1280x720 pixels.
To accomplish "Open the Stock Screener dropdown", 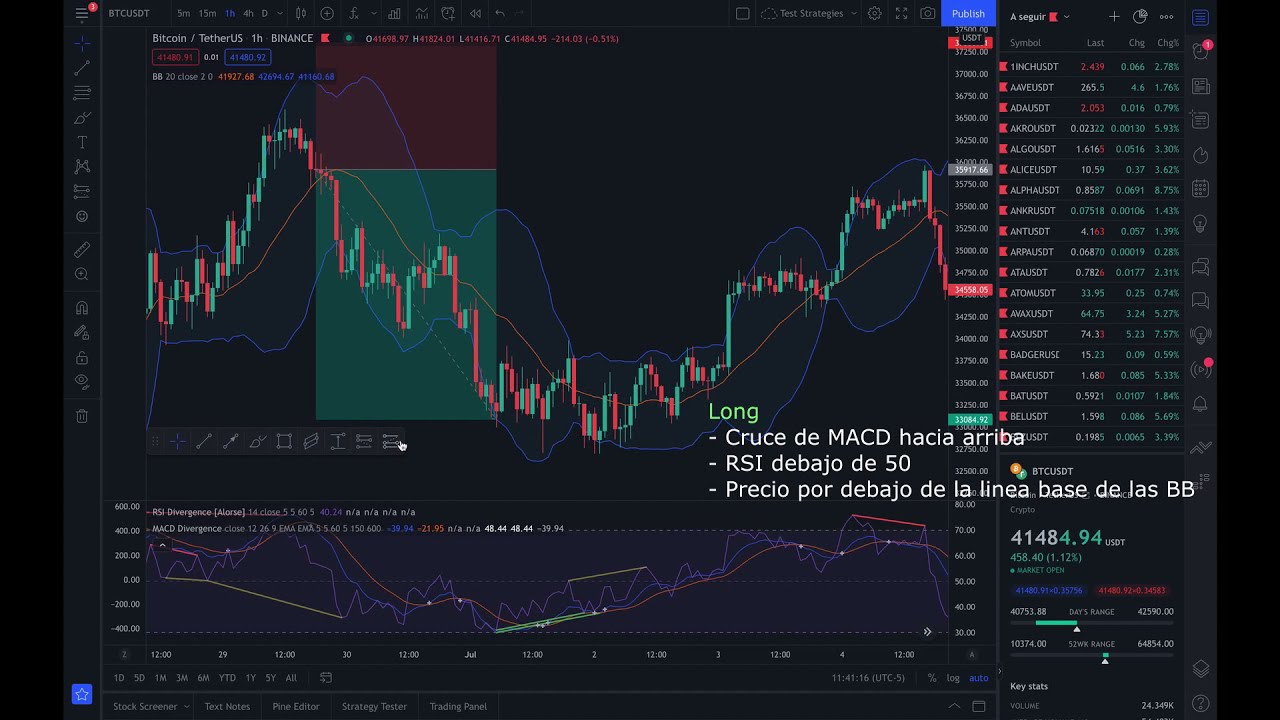I will point(151,706).
